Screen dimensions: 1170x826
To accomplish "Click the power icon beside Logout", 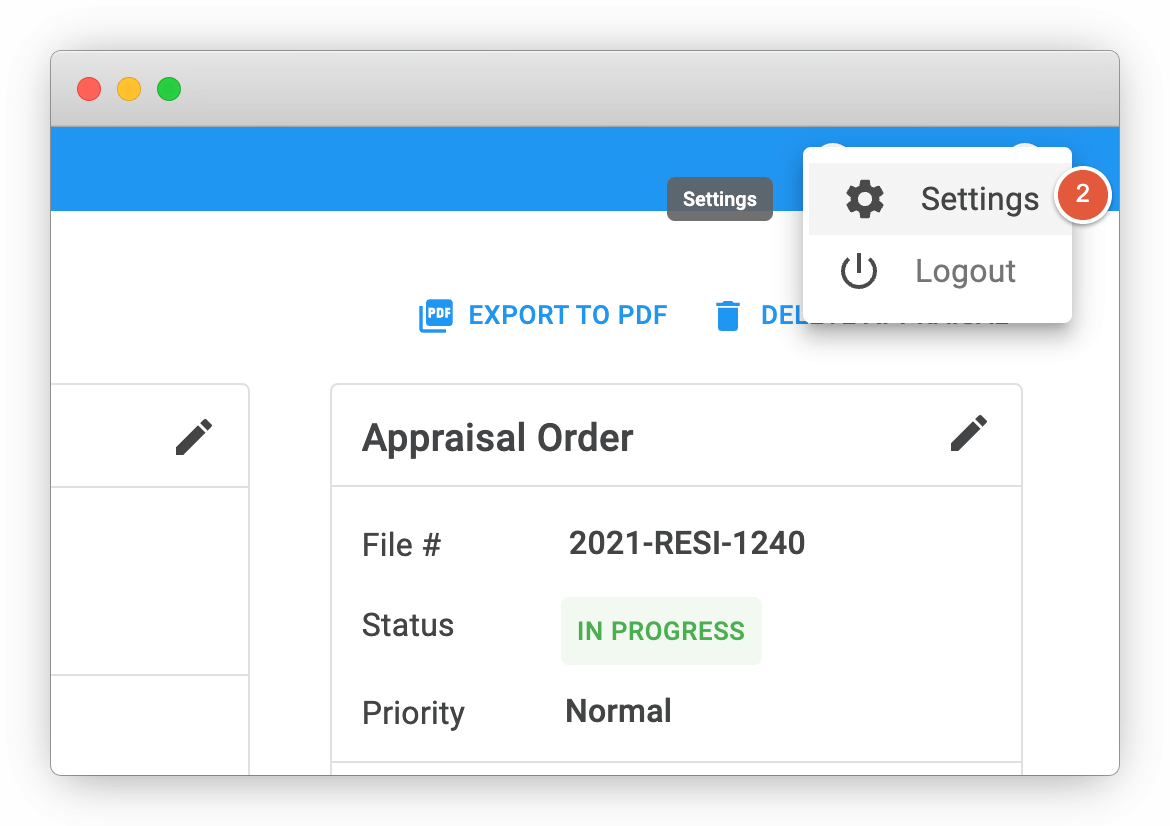I will pyautogui.click(x=858, y=270).
